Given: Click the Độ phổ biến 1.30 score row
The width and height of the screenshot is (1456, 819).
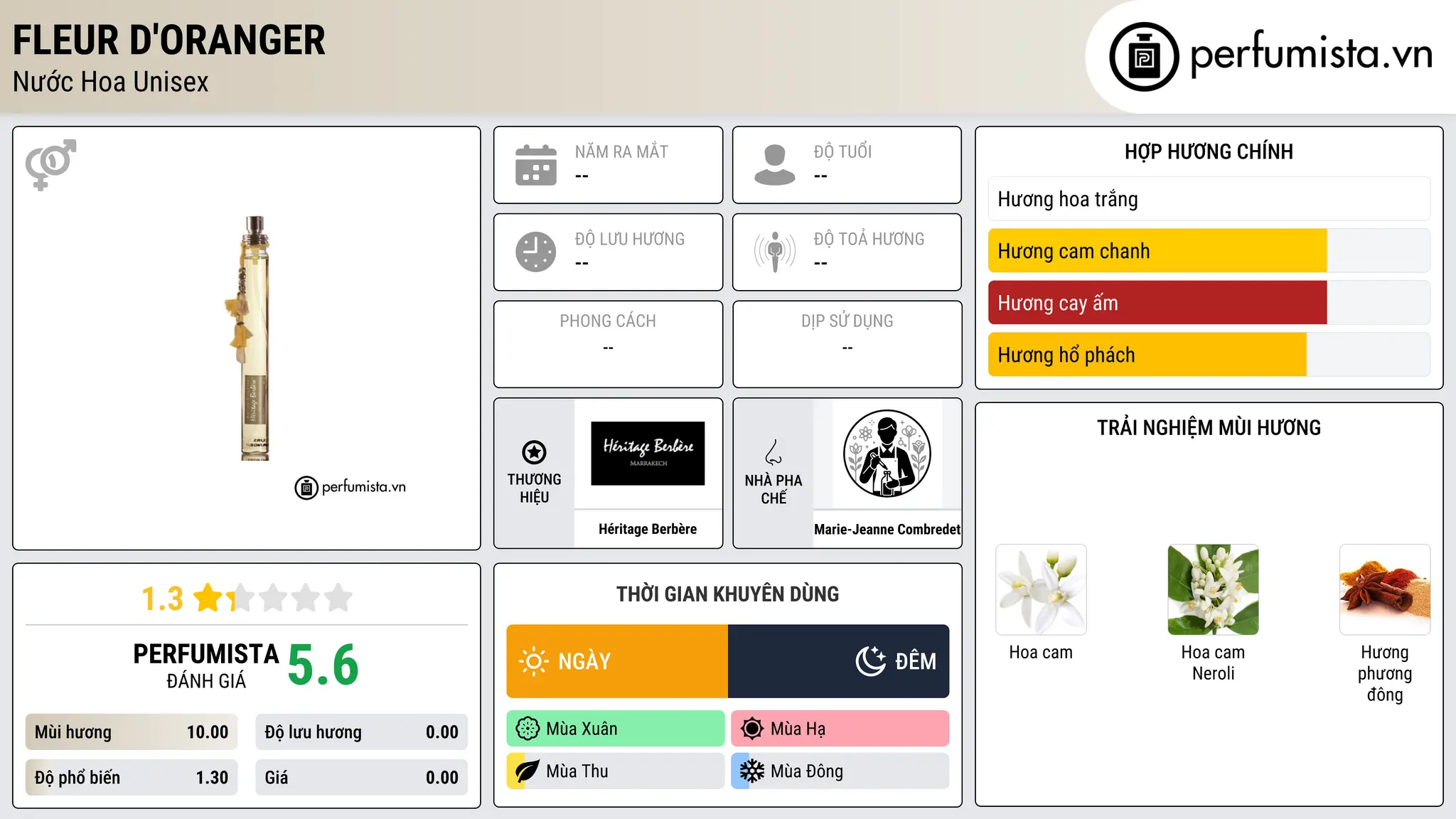Looking at the screenshot, I should [x=132, y=778].
